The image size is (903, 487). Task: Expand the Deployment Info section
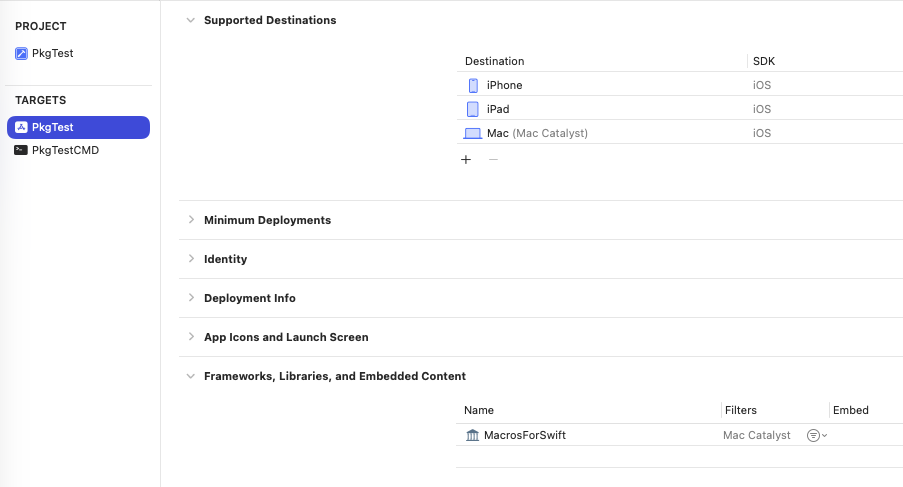pyautogui.click(x=190, y=298)
